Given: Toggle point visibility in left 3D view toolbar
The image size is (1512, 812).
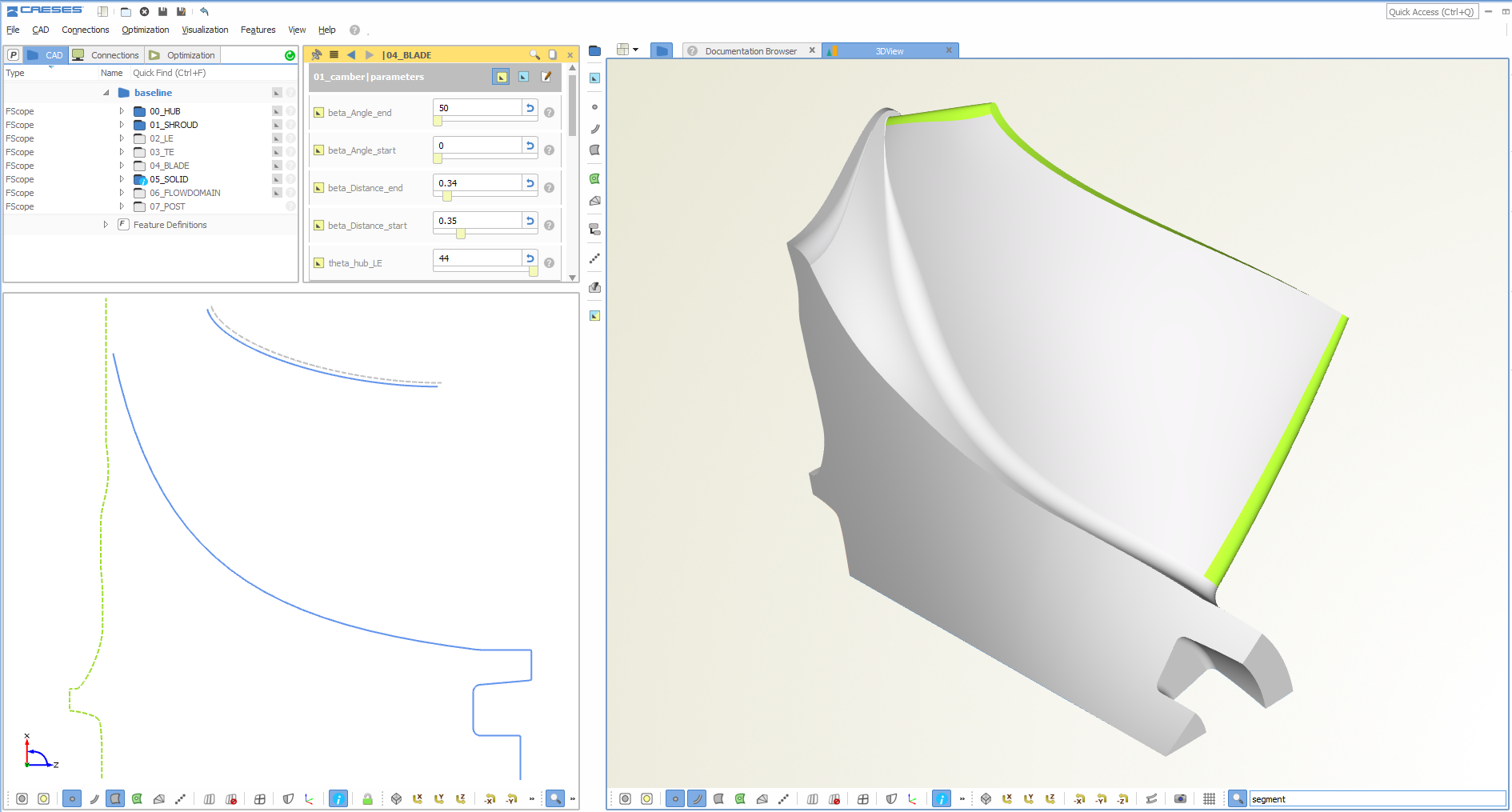Looking at the screenshot, I should [72, 798].
